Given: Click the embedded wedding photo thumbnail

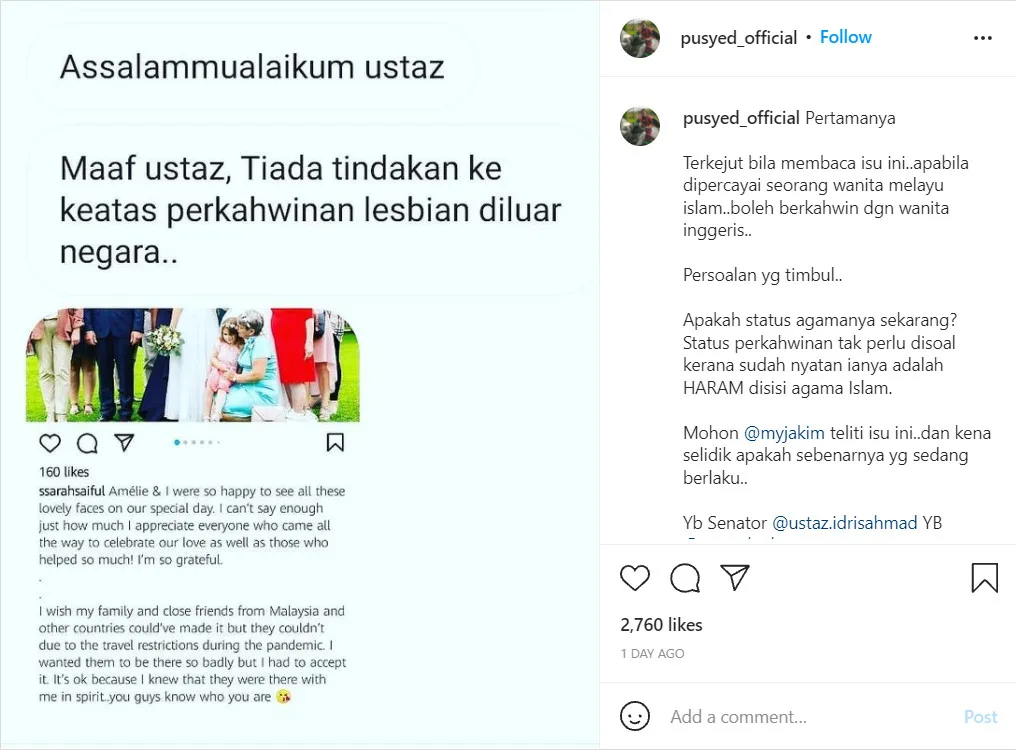Looking at the screenshot, I should (x=192, y=365).
